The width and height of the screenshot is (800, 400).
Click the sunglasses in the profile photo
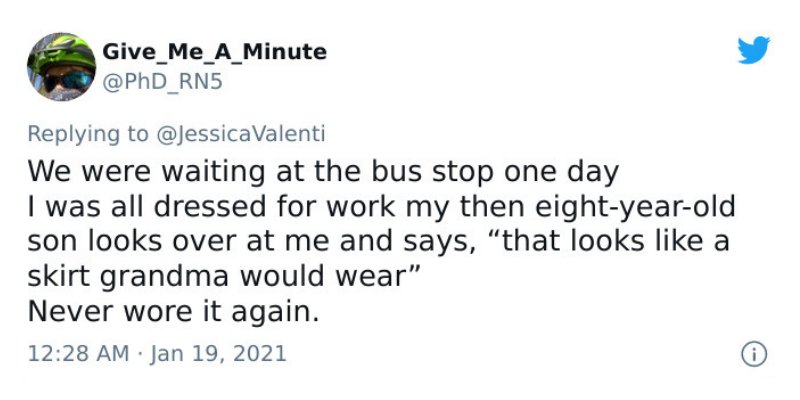(x=68, y=81)
